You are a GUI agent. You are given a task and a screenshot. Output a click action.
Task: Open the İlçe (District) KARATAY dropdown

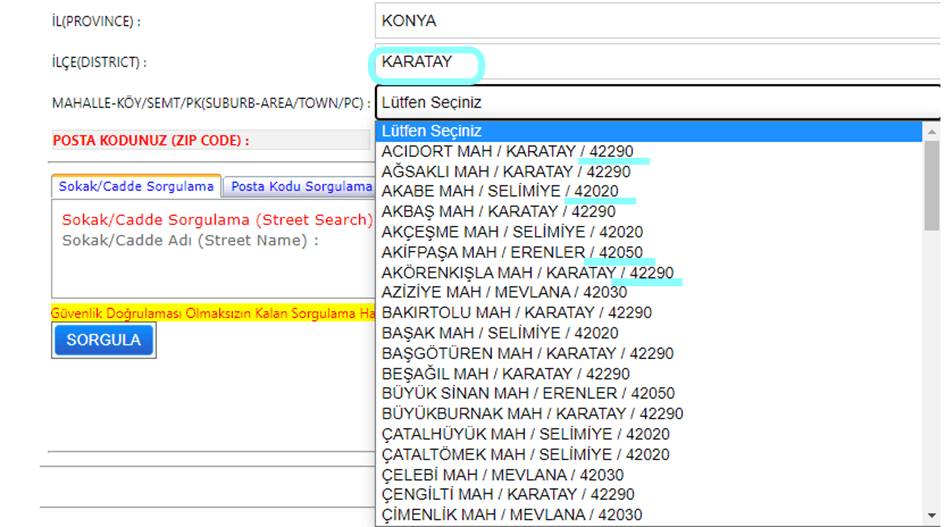point(655,62)
